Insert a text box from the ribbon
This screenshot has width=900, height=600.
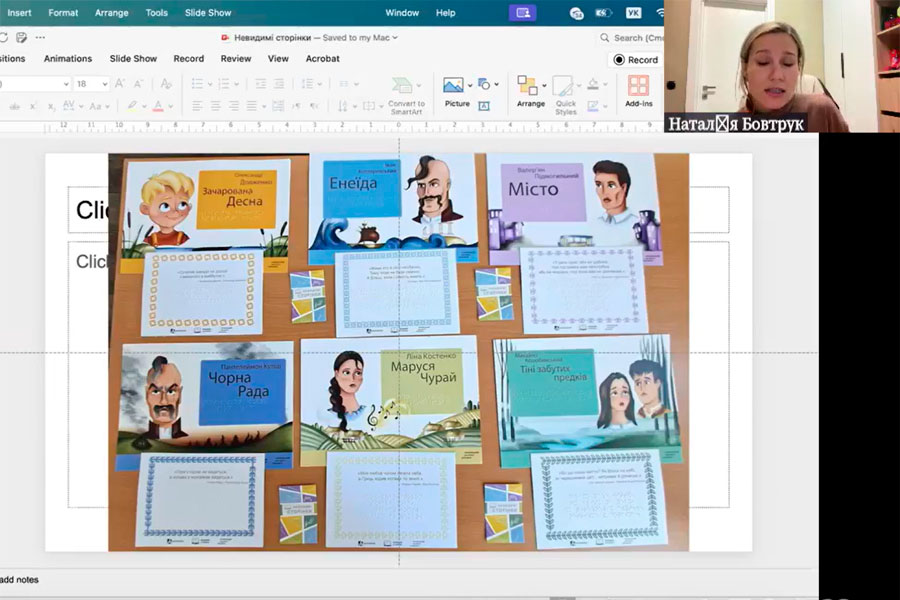(484, 106)
